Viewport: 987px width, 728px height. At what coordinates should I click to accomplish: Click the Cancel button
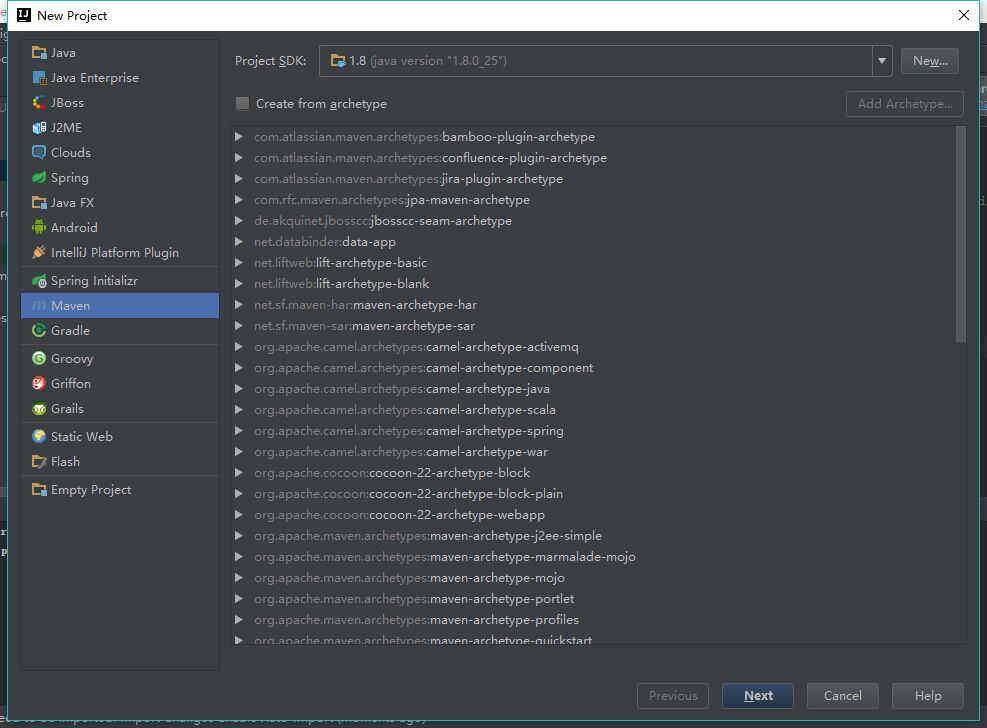843,695
